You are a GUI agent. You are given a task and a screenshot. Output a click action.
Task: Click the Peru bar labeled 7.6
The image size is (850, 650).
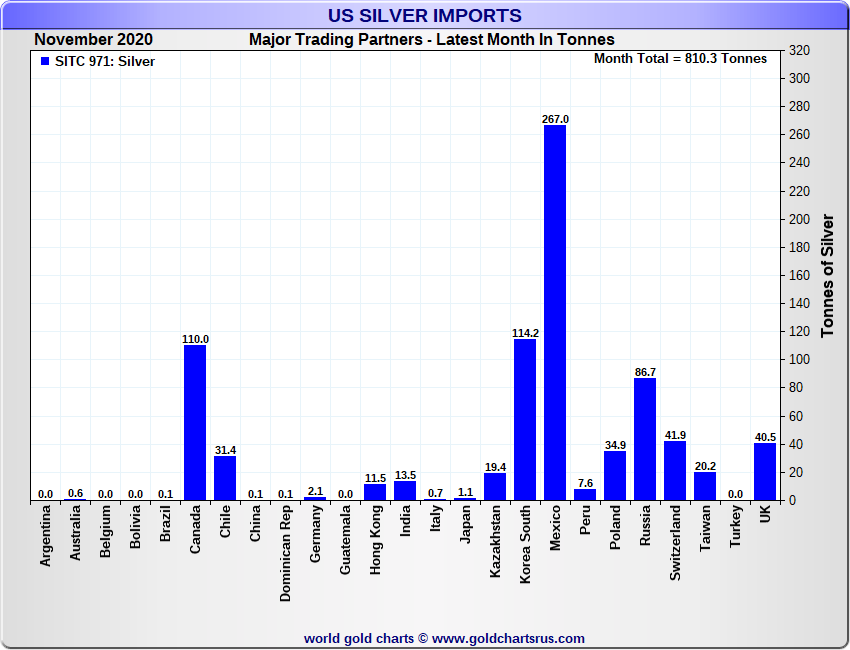[x=585, y=494]
